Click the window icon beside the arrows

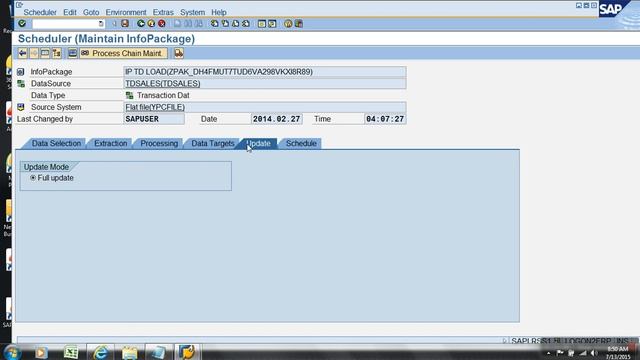45,53
